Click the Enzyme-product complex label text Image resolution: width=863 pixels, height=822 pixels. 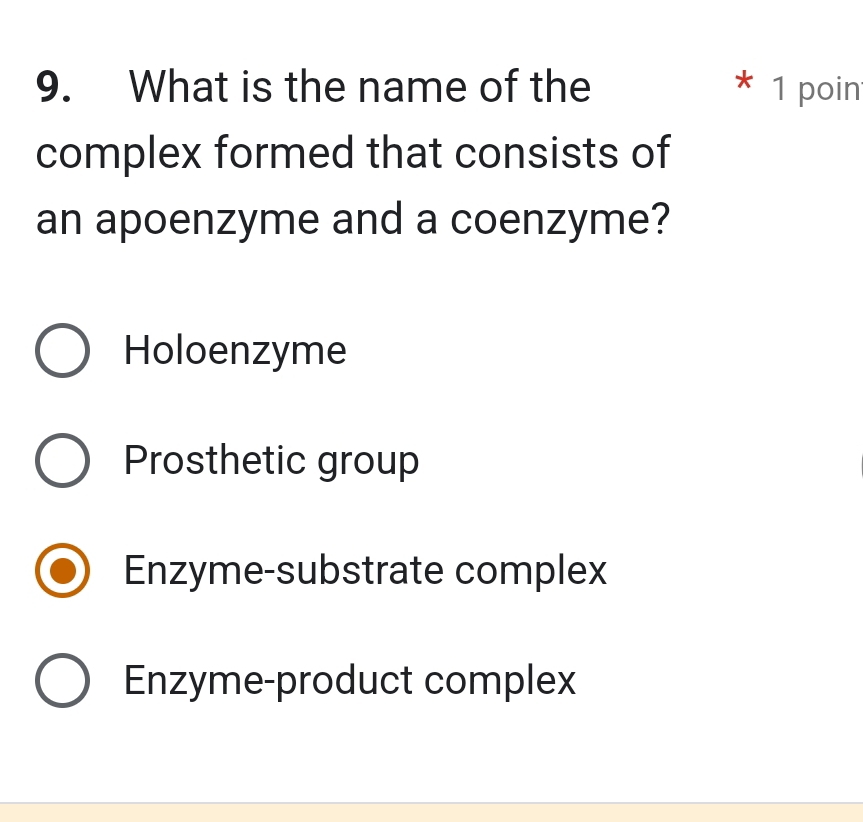coord(349,680)
